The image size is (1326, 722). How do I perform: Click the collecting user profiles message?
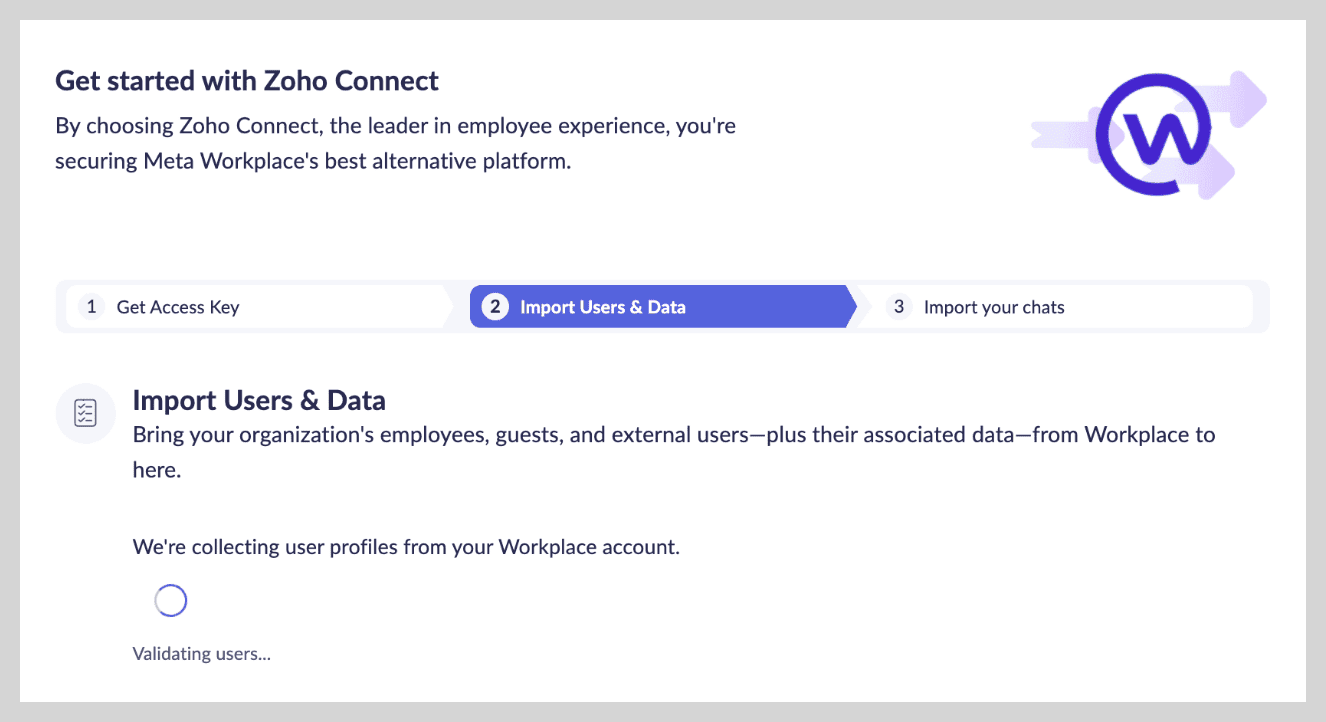click(406, 547)
